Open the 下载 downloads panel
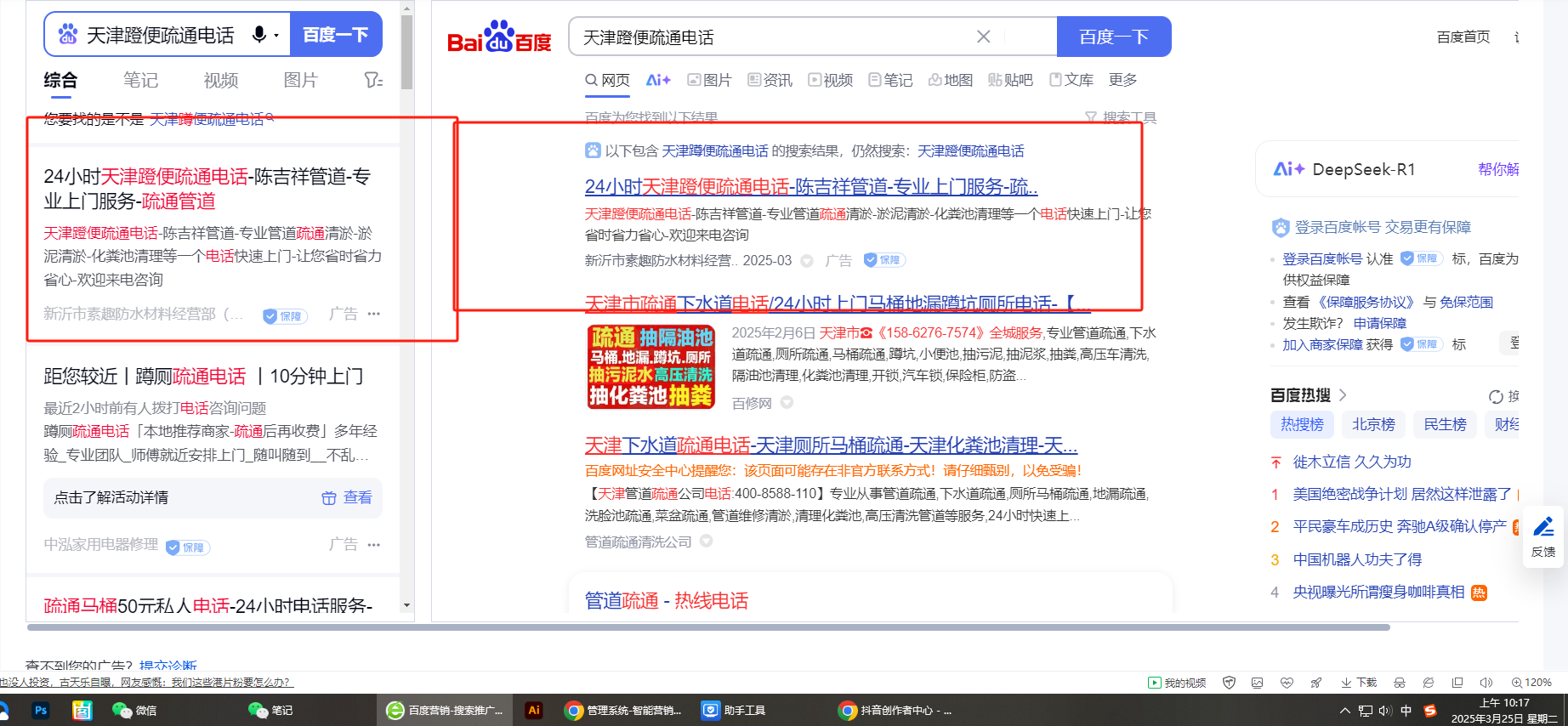This screenshot has height=726, width=1568. click(x=1359, y=683)
